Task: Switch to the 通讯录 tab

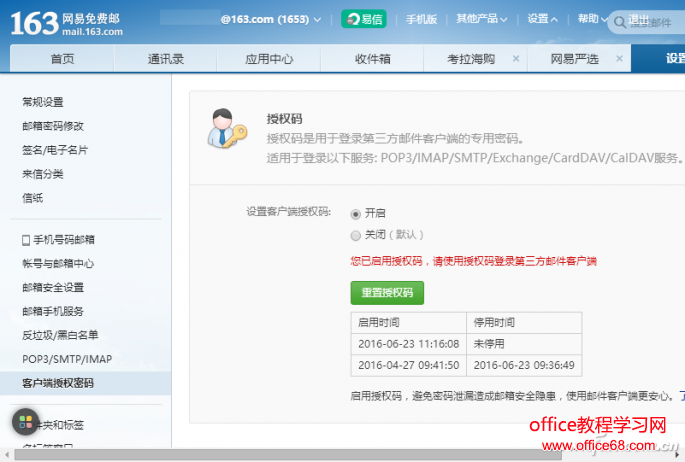Action: tap(165, 59)
